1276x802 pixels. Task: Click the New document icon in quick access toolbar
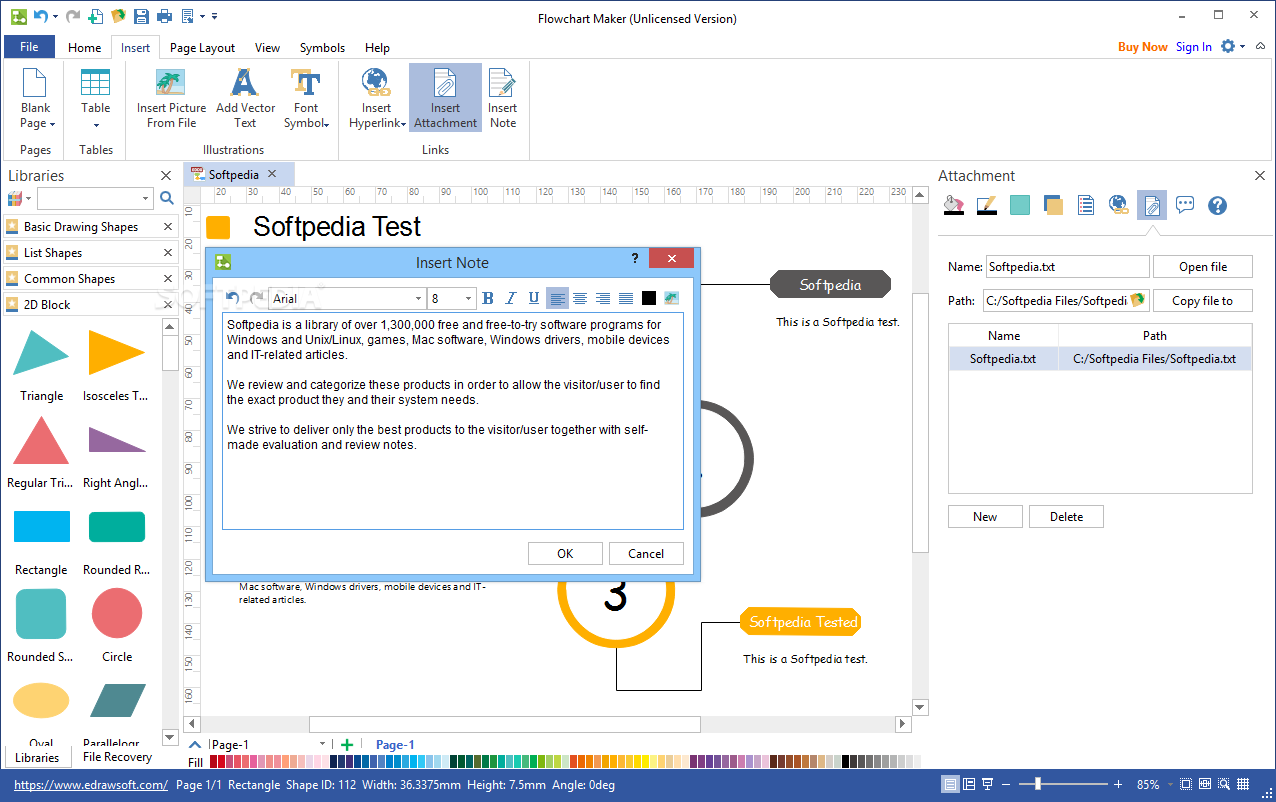point(95,16)
